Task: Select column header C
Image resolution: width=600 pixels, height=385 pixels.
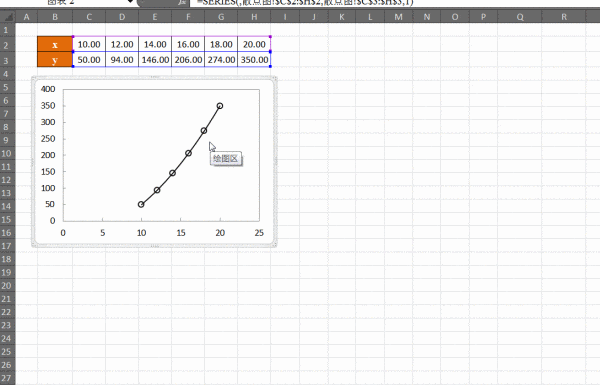Action: tap(89, 17)
